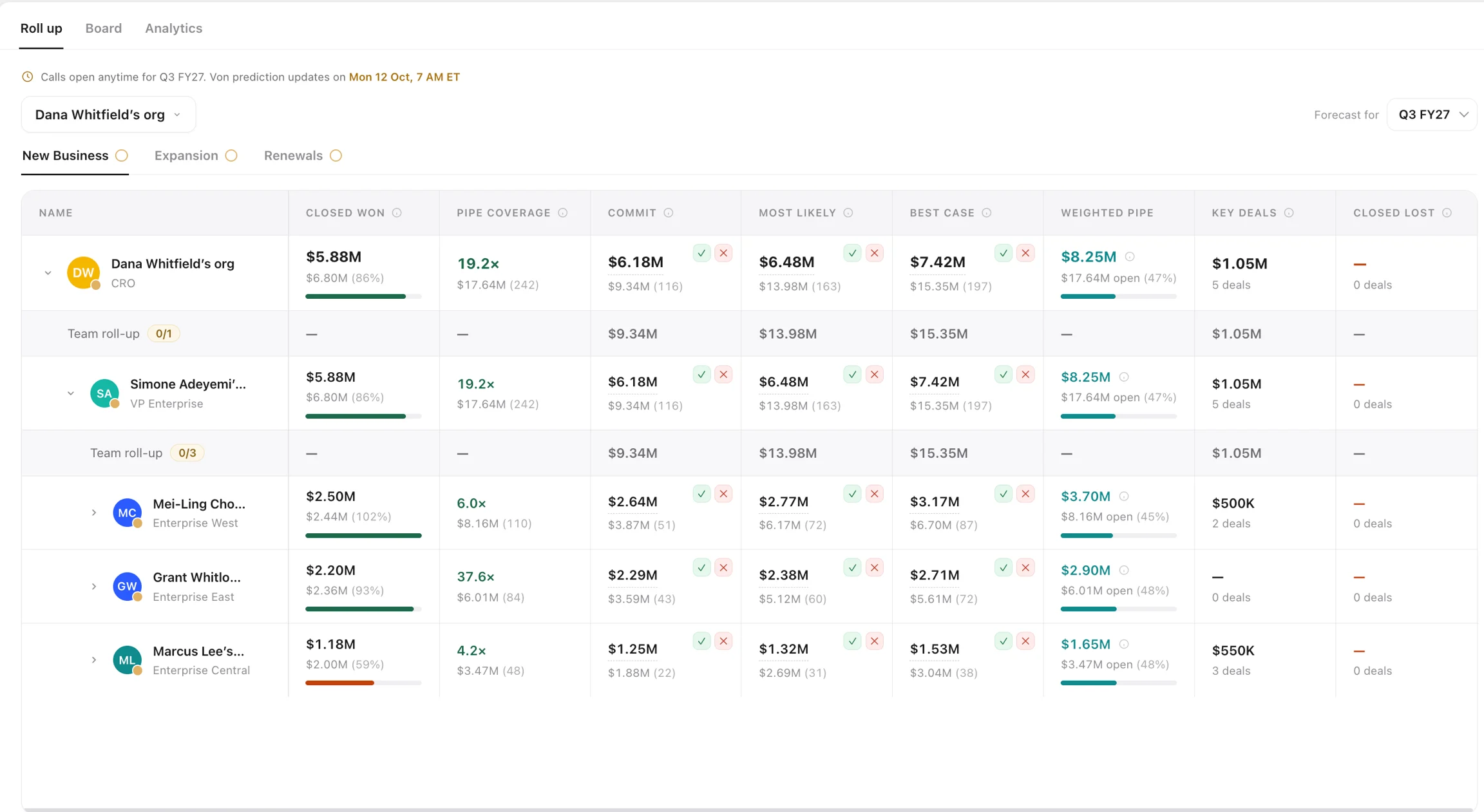The image size is (1484, 812).
Task: Click the 0/1 team roll-up badge
Action: pyautogui.click(x=164, y=334)
